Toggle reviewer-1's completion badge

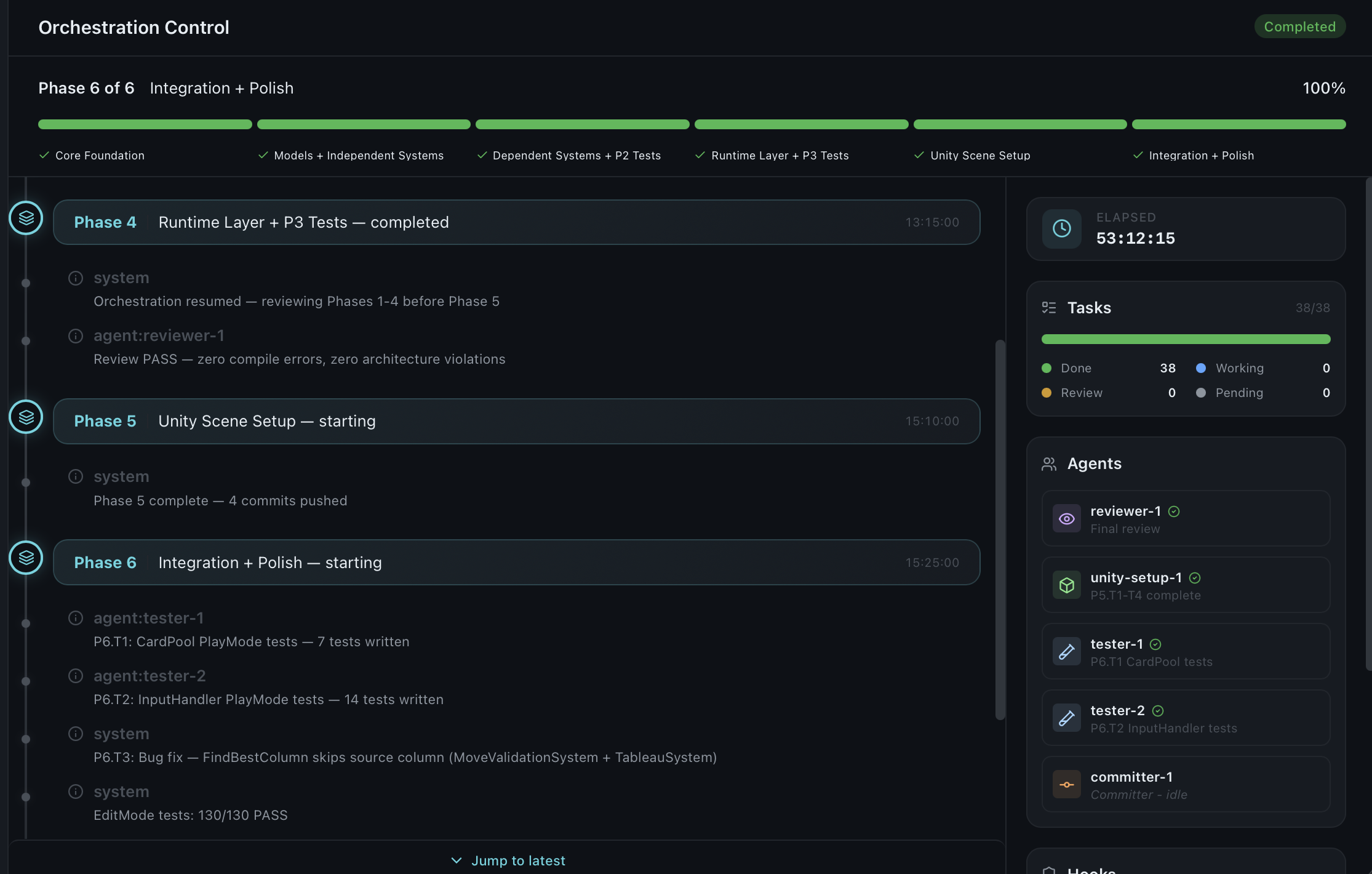click(x=1174, y=511)
